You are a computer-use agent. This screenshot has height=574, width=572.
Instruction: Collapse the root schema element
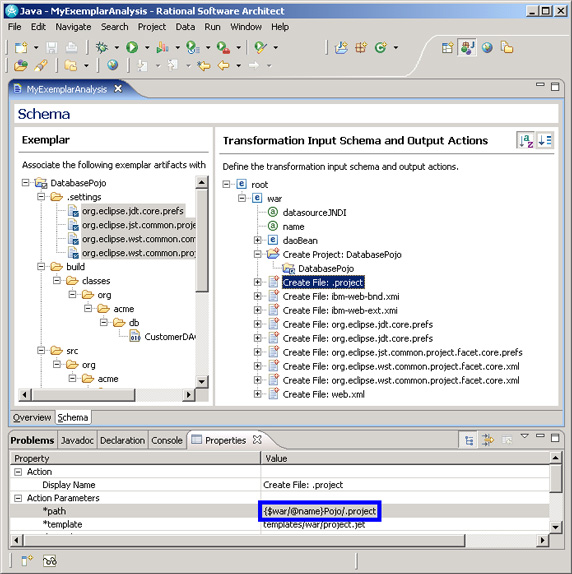tap(227, 184)
